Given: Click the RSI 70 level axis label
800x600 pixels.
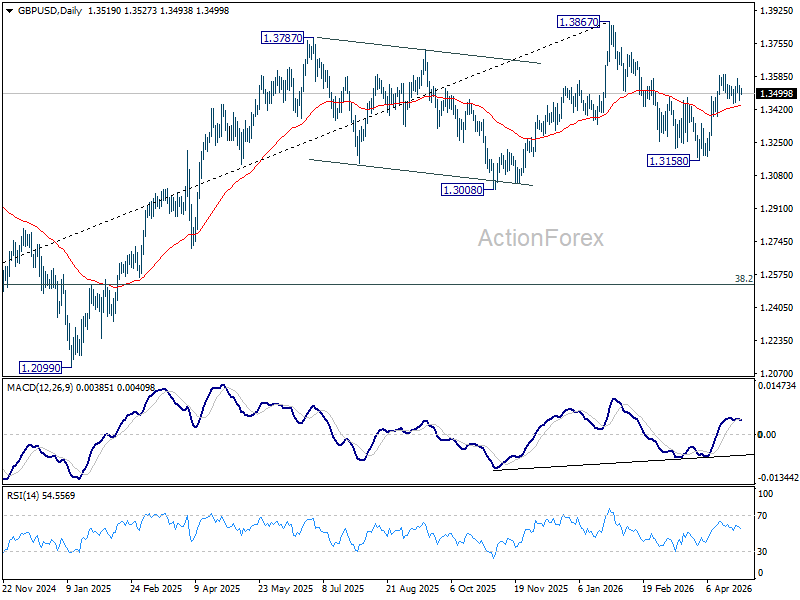Looking at the screenshot, I should point(762,516).
